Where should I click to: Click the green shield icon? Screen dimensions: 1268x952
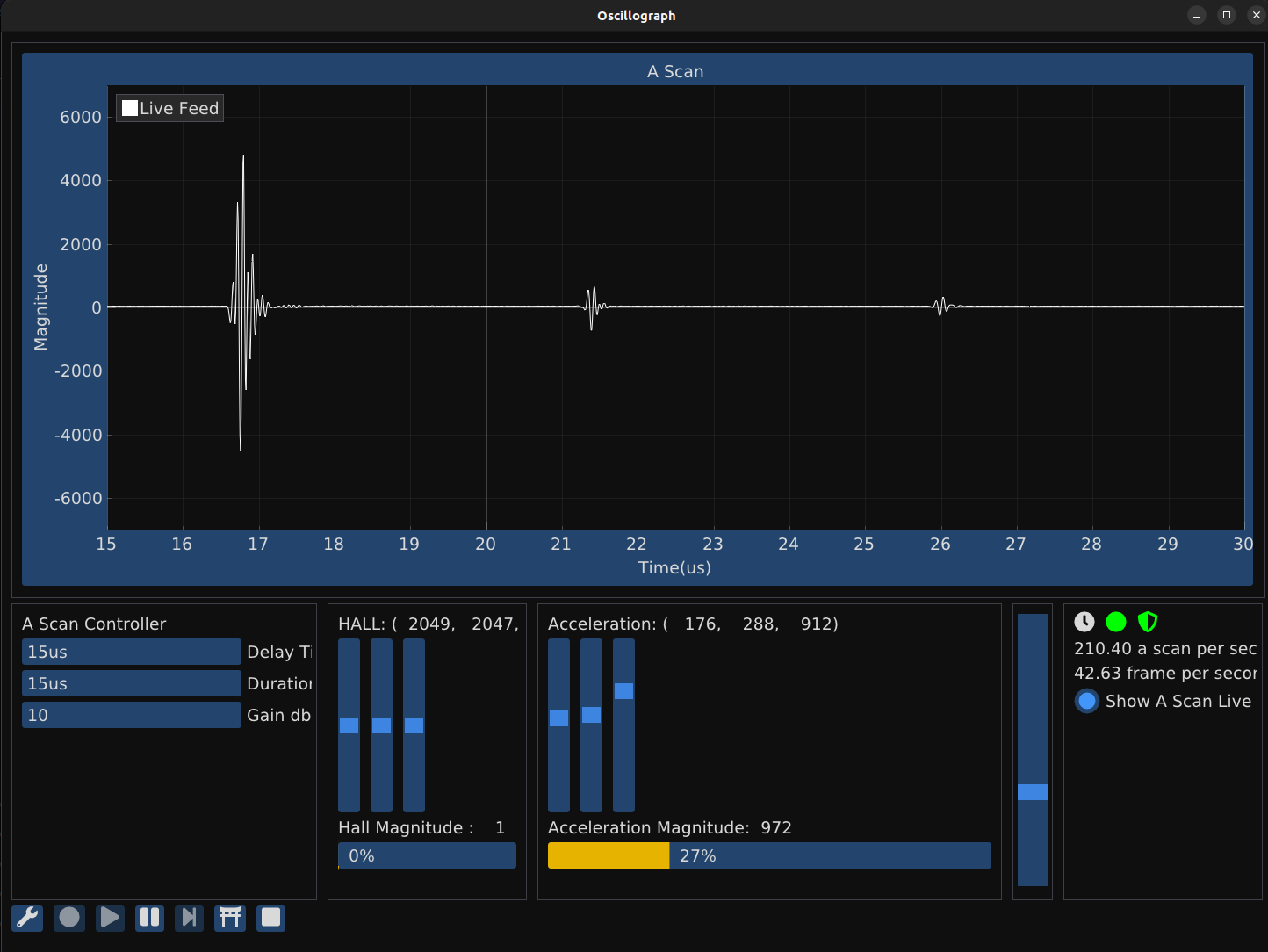pos(1147,622)
